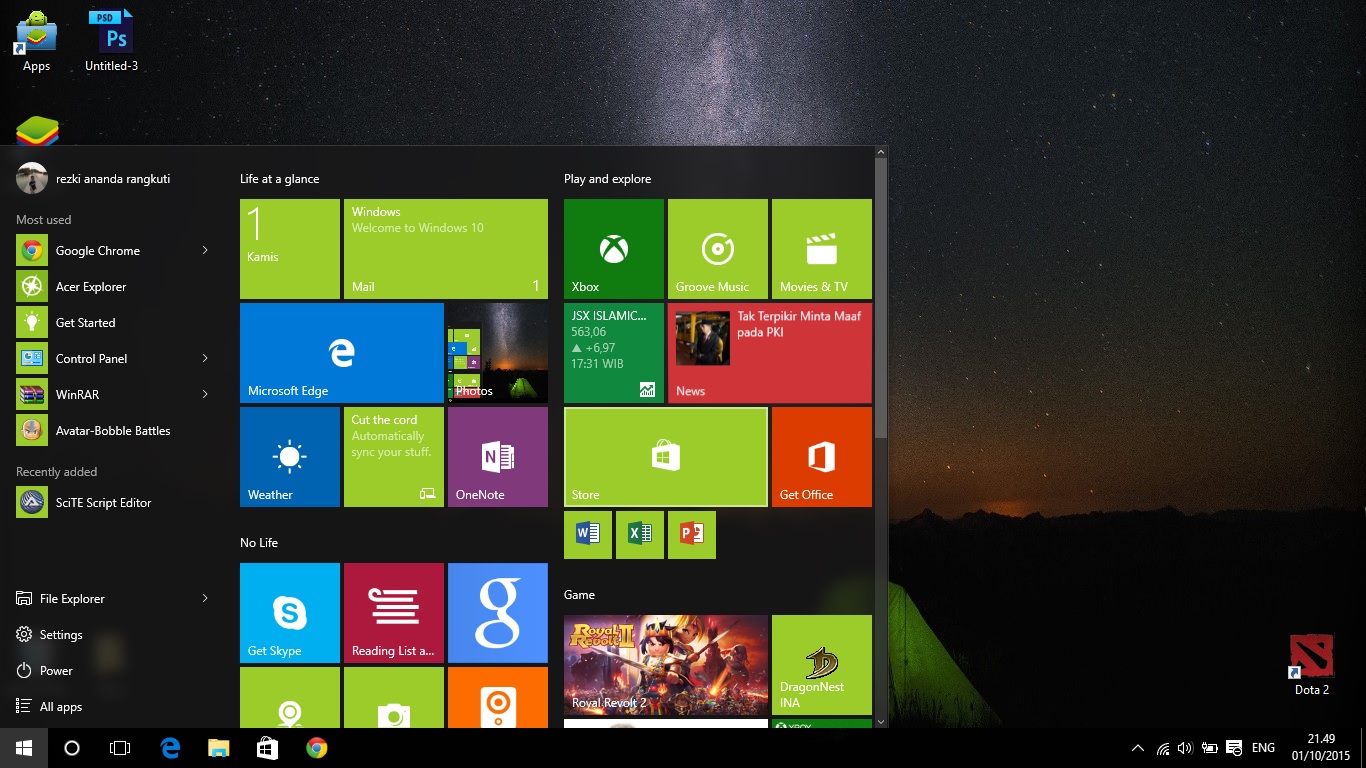This screenshot has width=1366, height=768.
Task: Open the JSX Islamic stock tile
Action: pyautogui.click(x=613, y=352)
